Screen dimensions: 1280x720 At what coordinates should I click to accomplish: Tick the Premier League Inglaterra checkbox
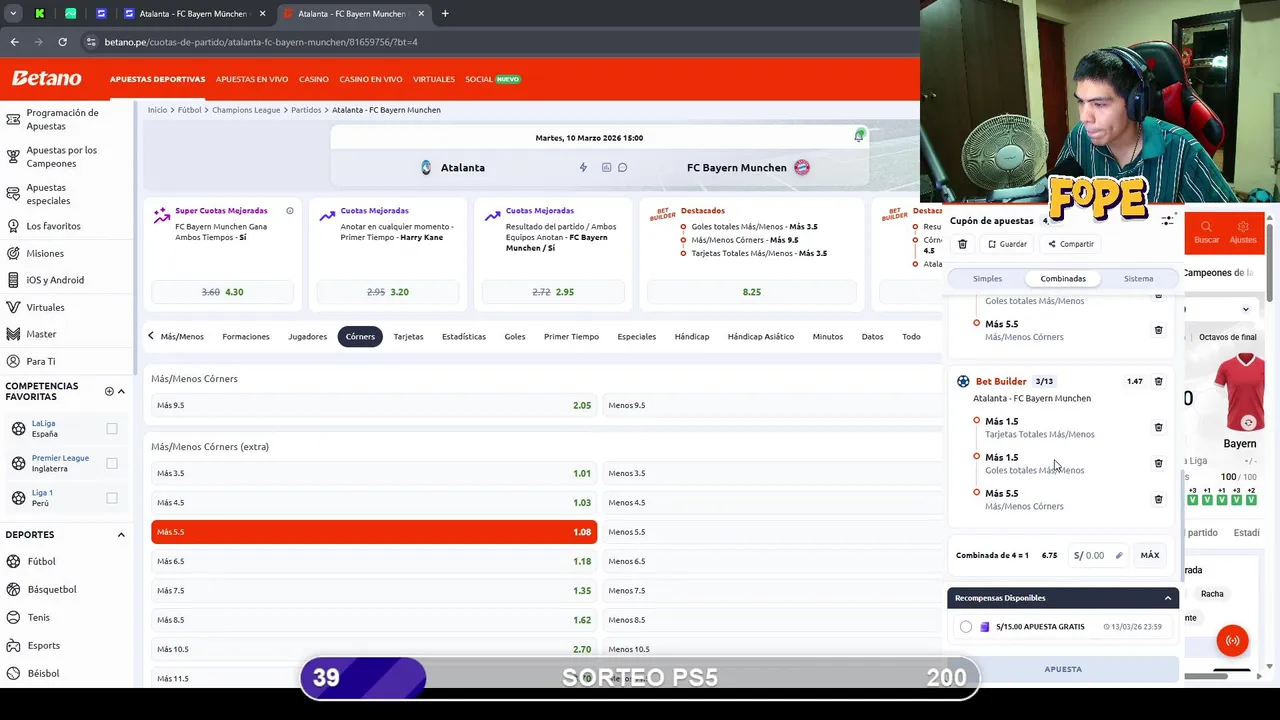112,463
